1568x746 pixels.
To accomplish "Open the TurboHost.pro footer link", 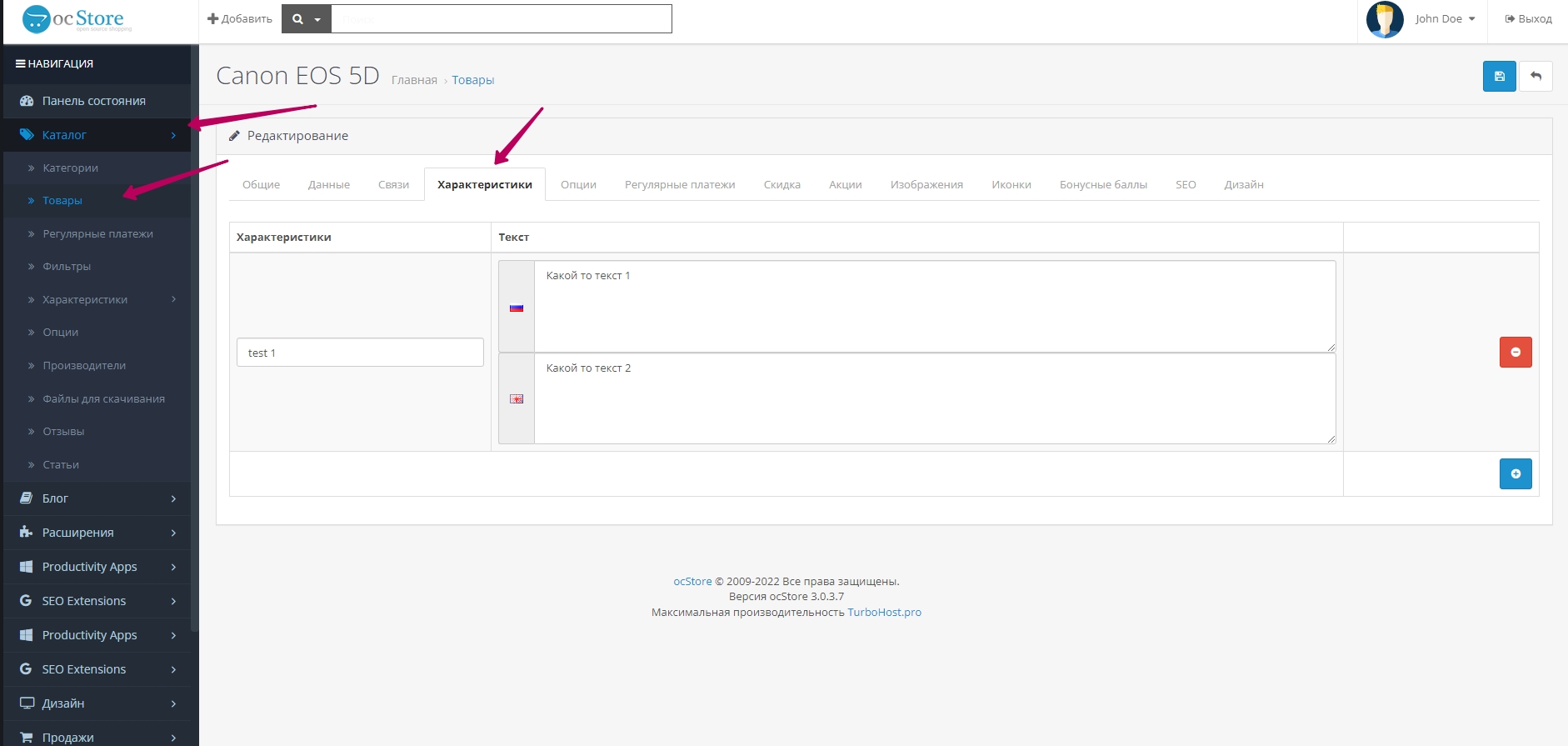I will pyautogui.click(x=884, y=613).
